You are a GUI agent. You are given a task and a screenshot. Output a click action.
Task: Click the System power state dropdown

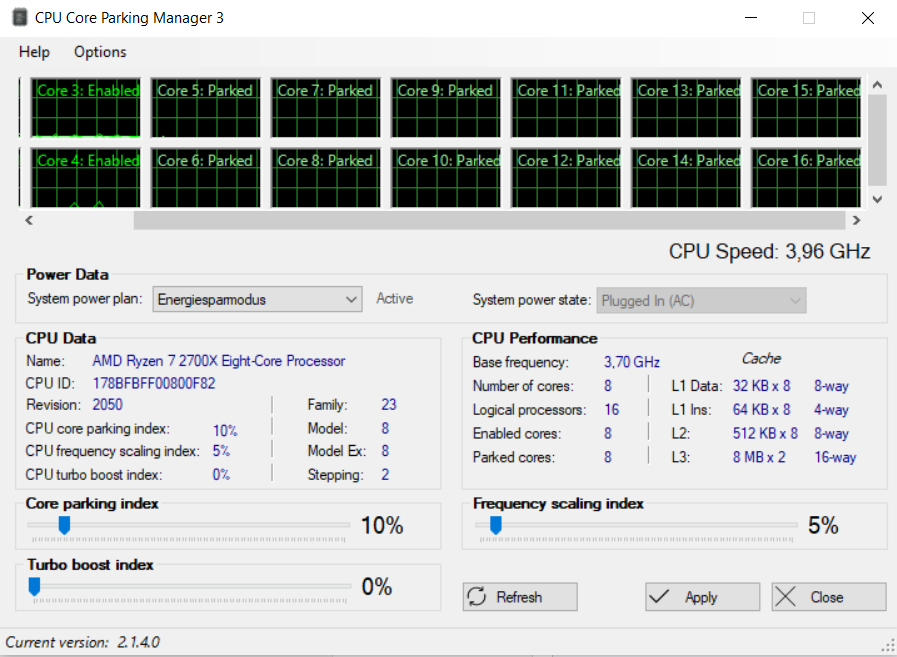click(701, 300)
